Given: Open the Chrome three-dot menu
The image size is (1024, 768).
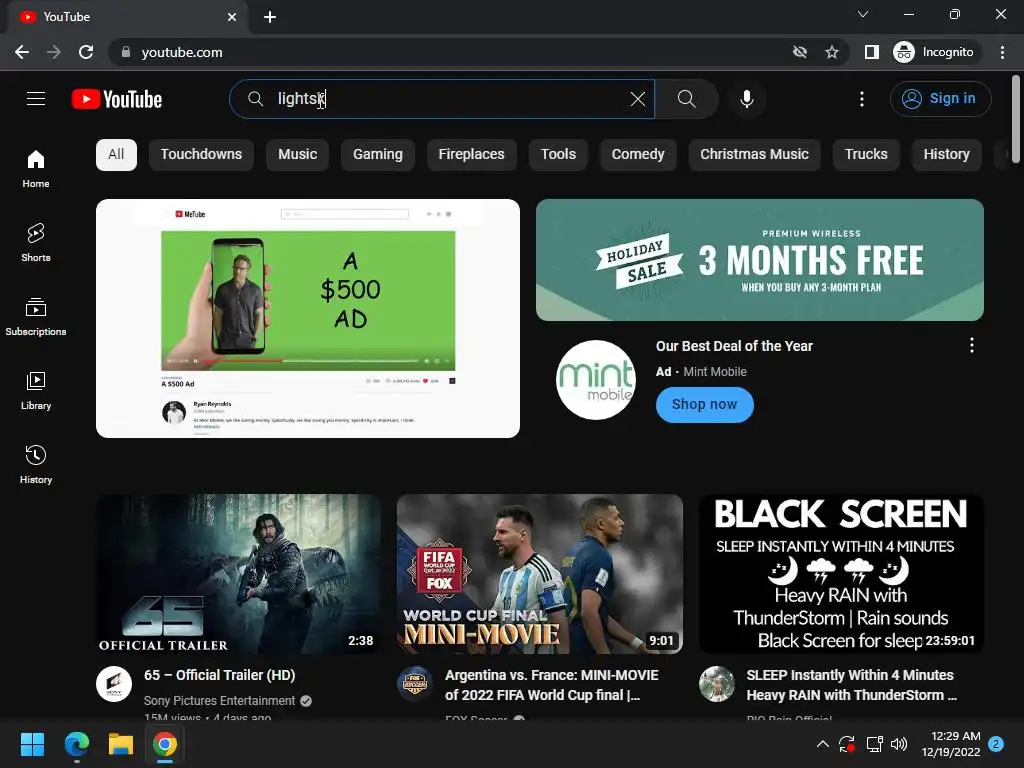Looking at the screenshot, I should point(1002,52).
